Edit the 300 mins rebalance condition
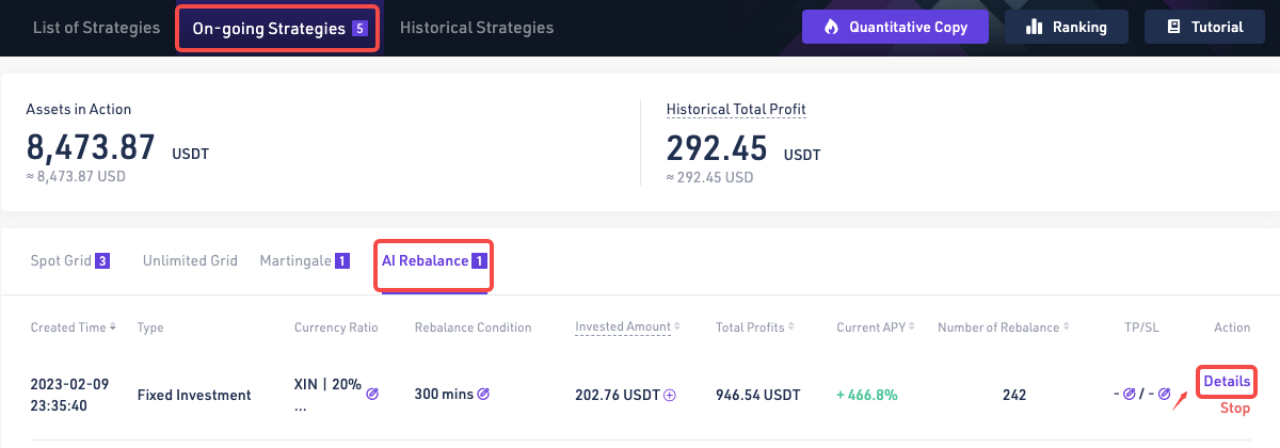 (x=483, y=395)
